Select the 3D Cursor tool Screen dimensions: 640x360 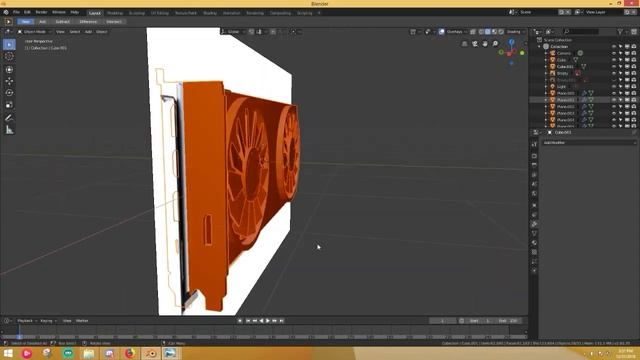(x=9, y=56)
